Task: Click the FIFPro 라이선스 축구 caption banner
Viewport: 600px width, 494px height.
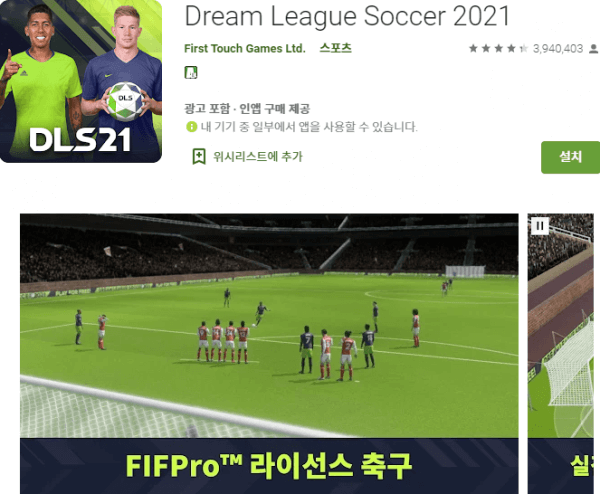Action: (x=269, y=466)
